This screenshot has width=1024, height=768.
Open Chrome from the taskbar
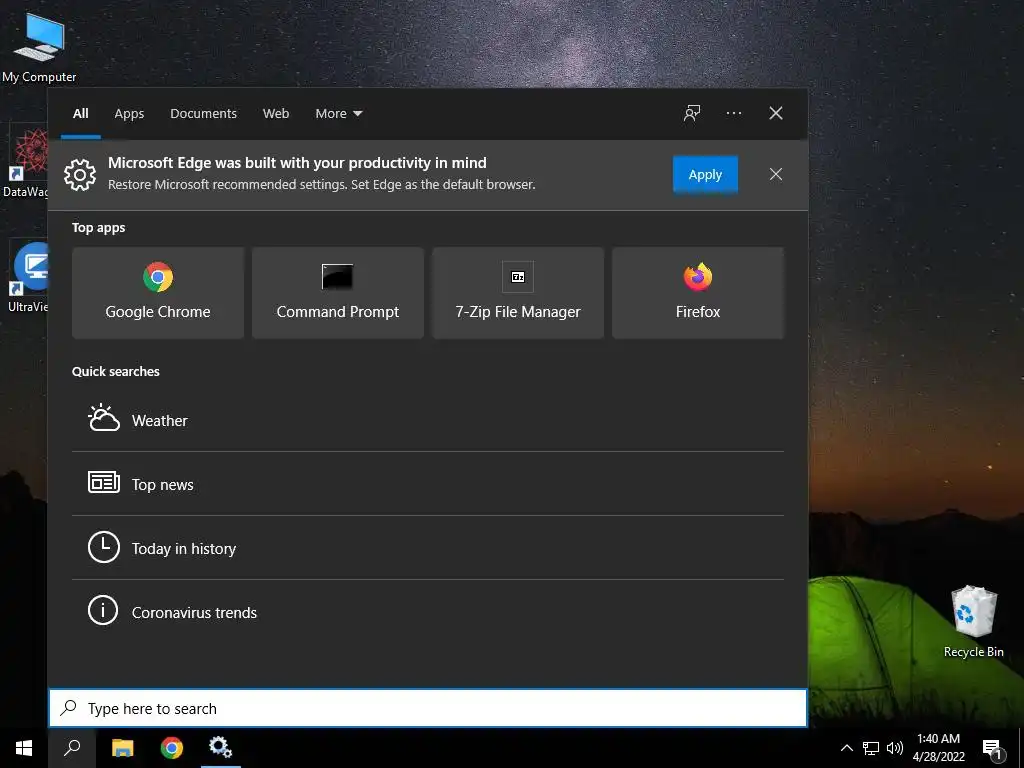click(172, 748)
